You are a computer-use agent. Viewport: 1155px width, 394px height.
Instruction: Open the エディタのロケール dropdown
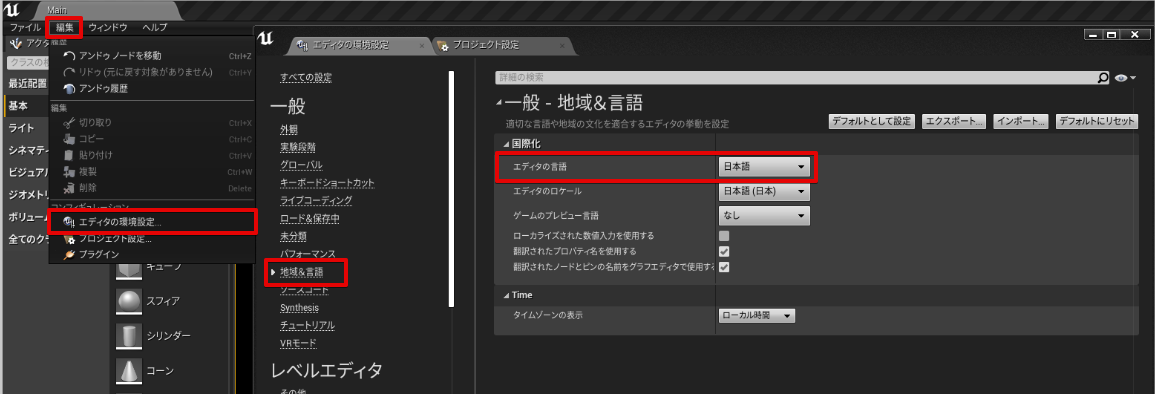coord(764,191)
